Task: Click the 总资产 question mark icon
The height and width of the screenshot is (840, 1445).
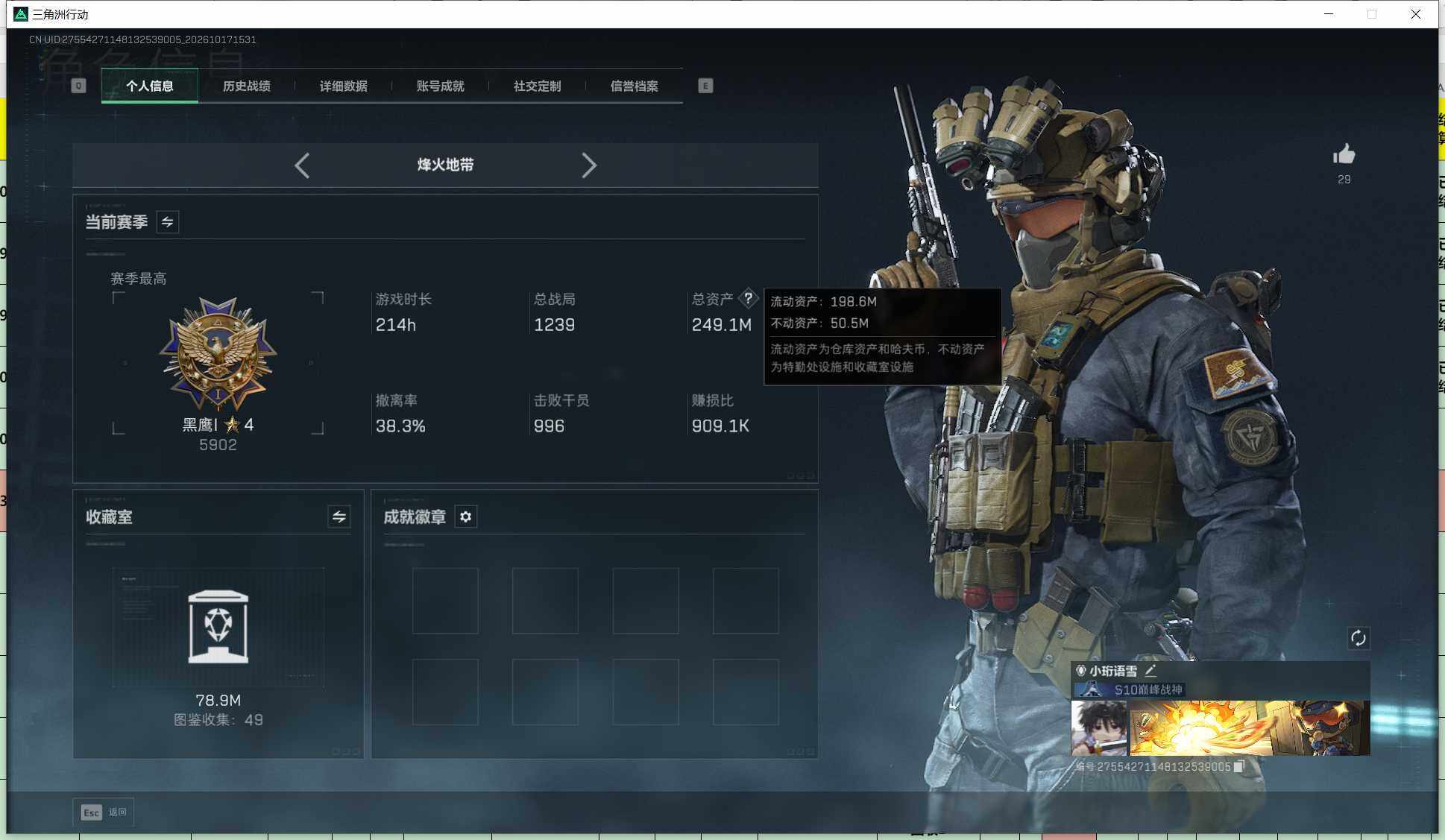Action: click(748, 298)
